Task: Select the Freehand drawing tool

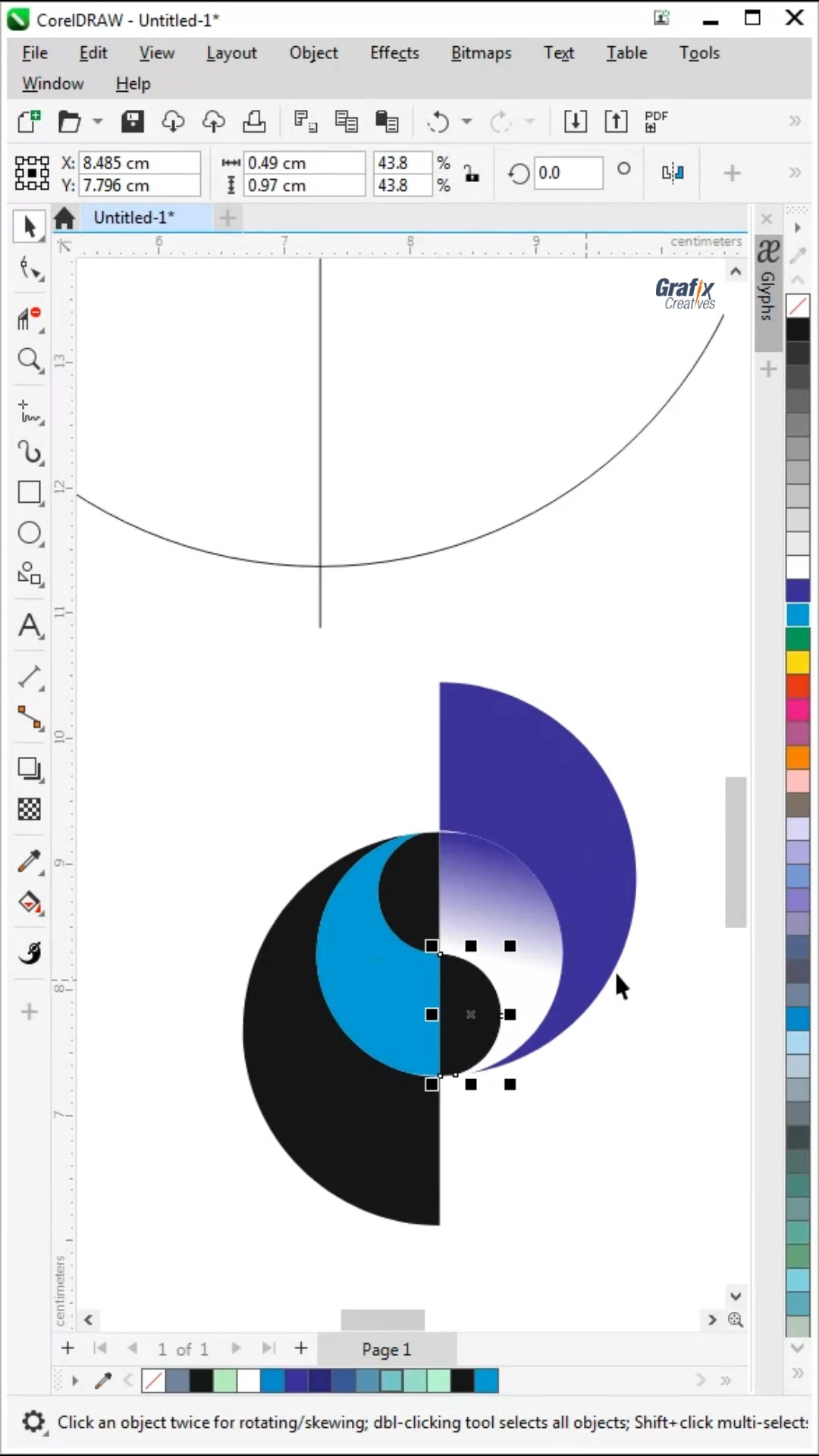Action: [30, 412]
